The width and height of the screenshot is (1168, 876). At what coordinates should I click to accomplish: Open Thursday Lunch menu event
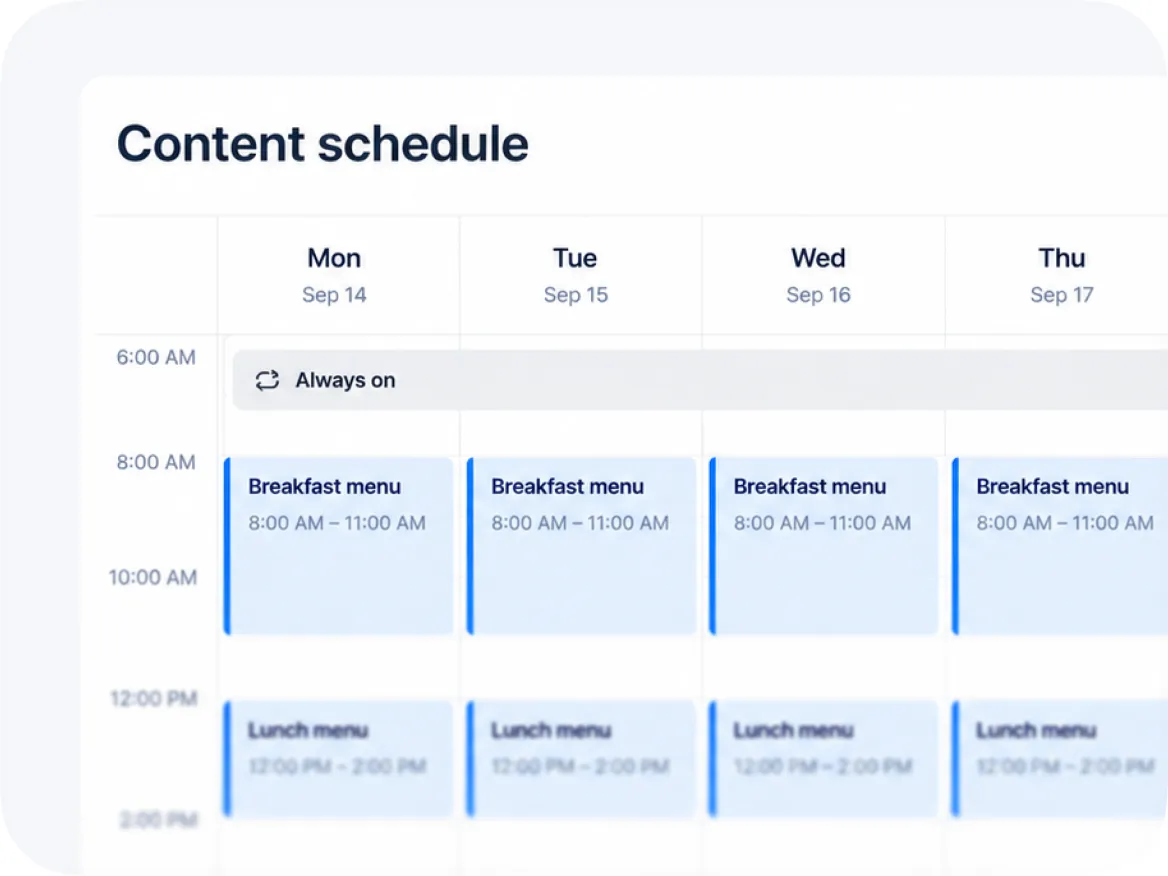click(x=1060, y=758)
